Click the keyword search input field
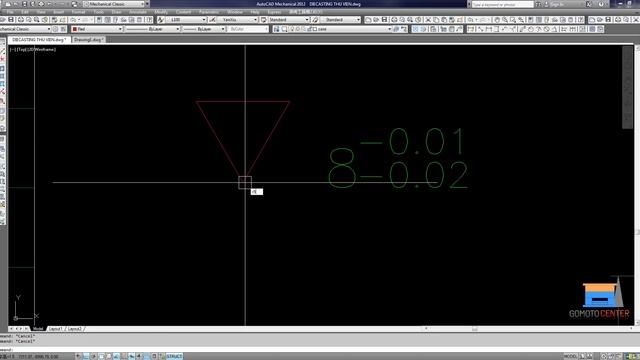Viewport: 640px width, 360px height. click(x=502, y=4)
